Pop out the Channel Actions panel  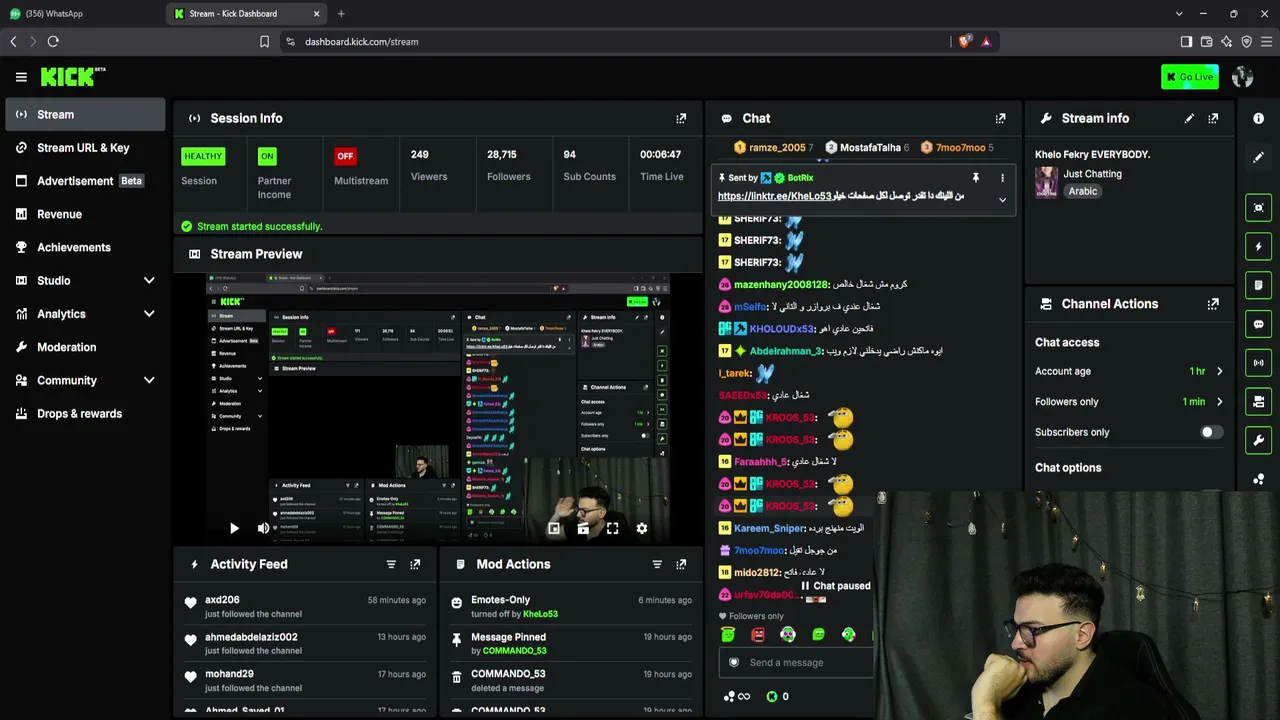1213,304
